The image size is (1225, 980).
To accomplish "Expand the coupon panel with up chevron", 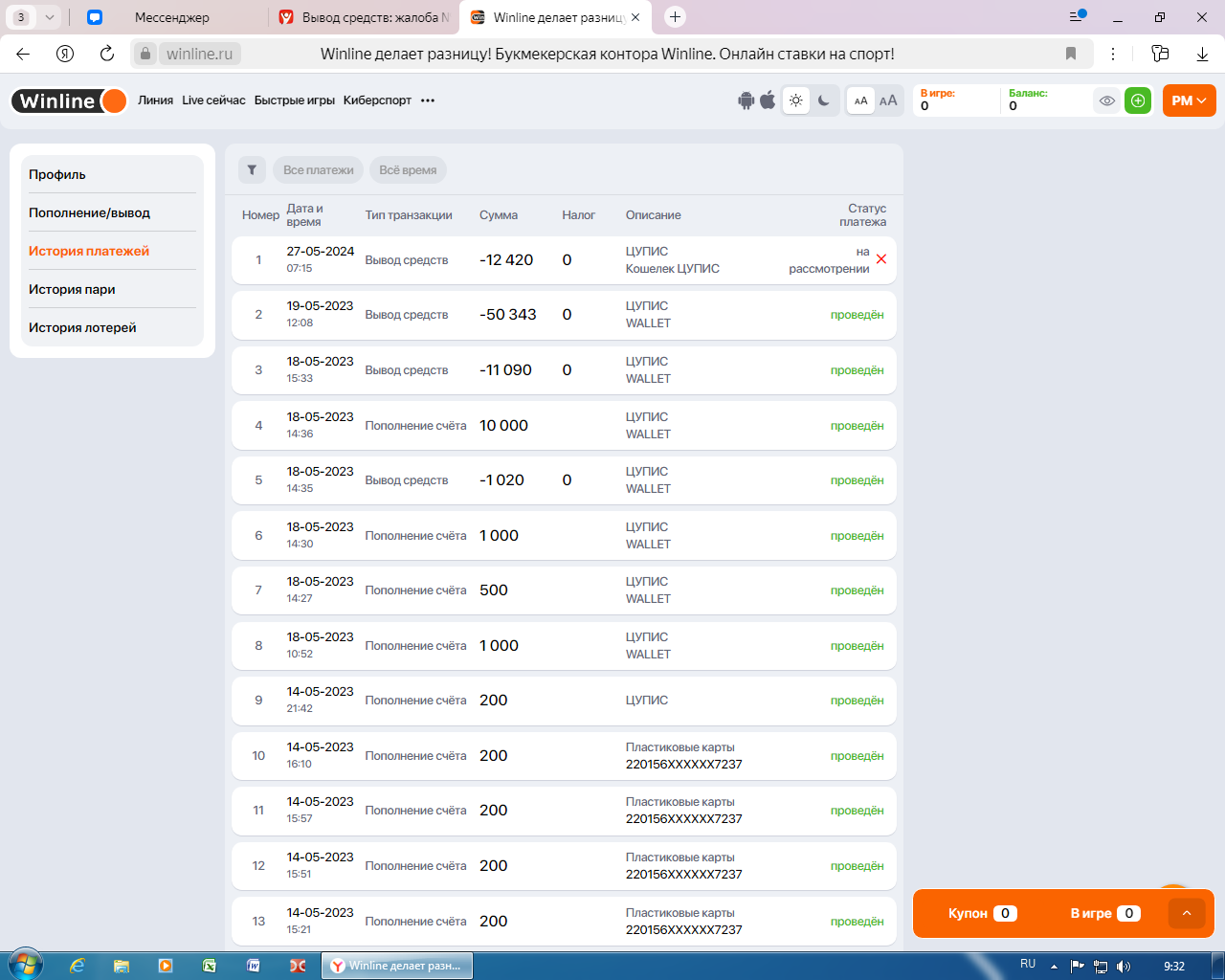I will pyautogui.click(x=1187, y=913).
